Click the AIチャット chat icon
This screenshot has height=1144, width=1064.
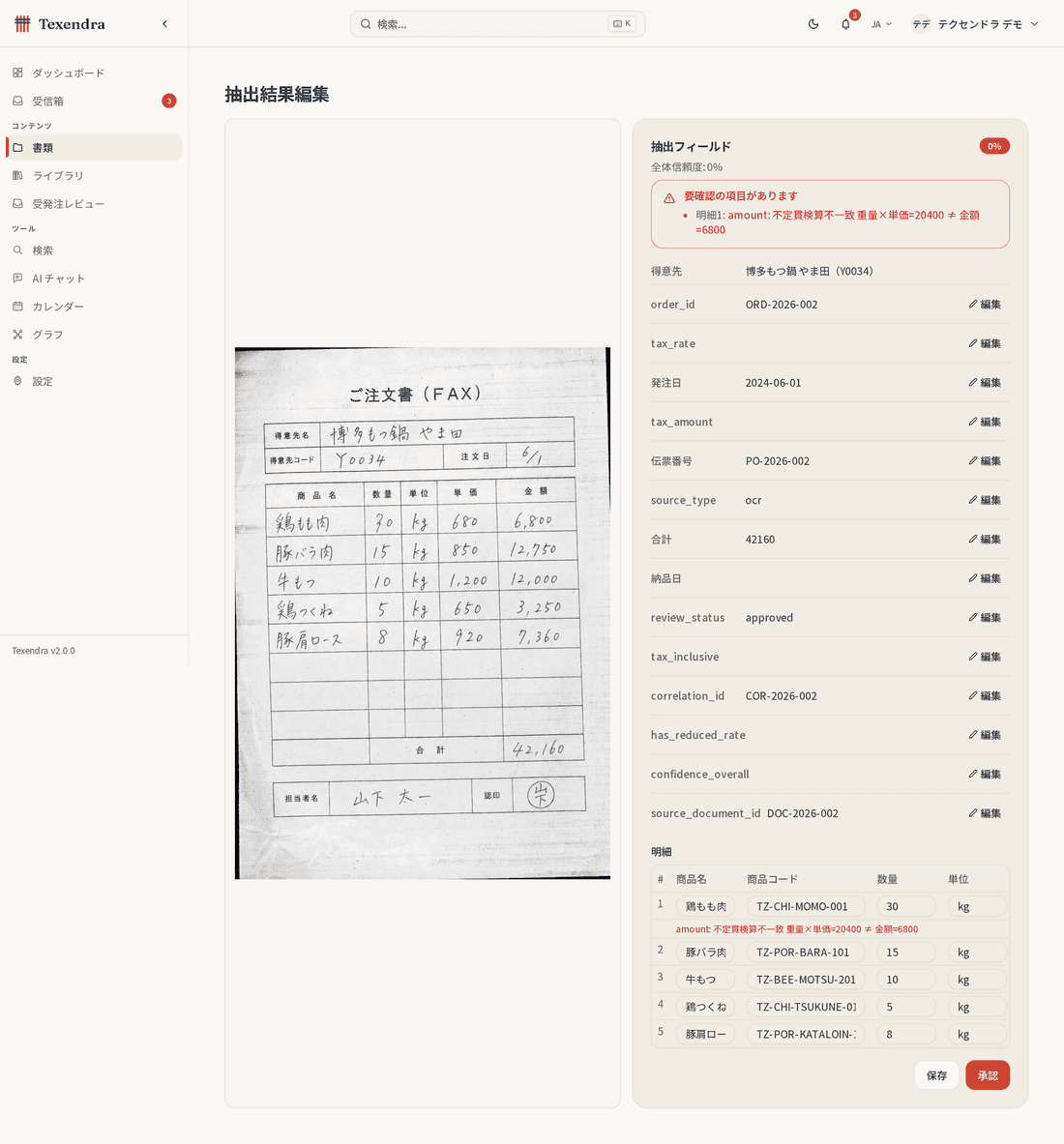(17, 278)
